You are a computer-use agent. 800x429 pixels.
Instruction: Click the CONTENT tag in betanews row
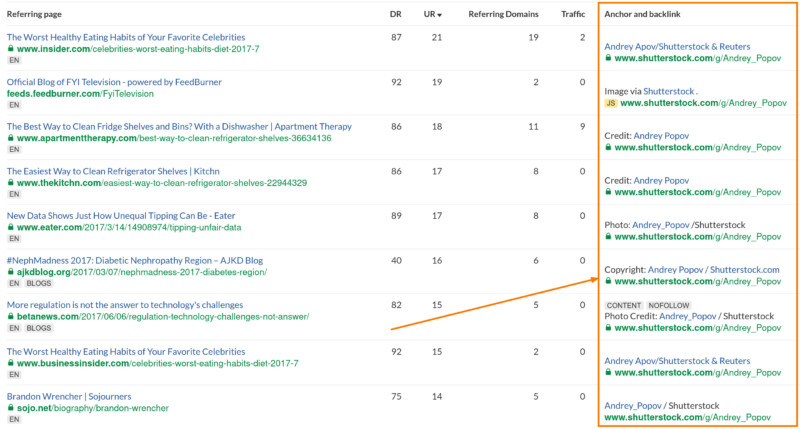point(623,305)
